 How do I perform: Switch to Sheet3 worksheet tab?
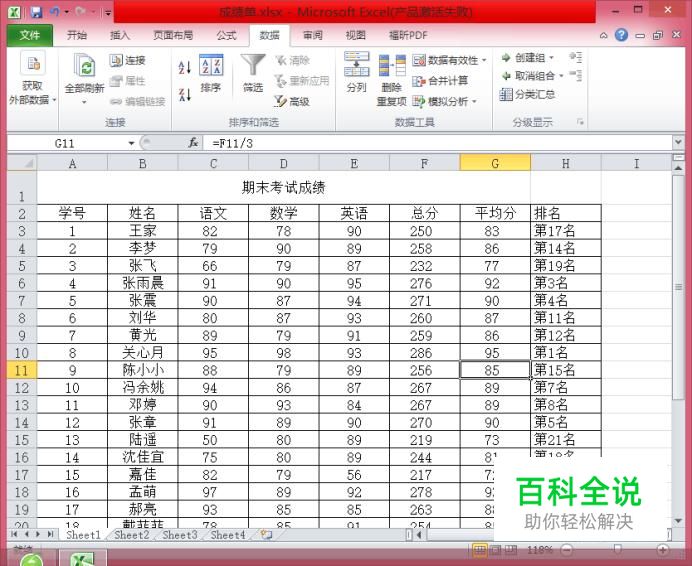(180, 535)
